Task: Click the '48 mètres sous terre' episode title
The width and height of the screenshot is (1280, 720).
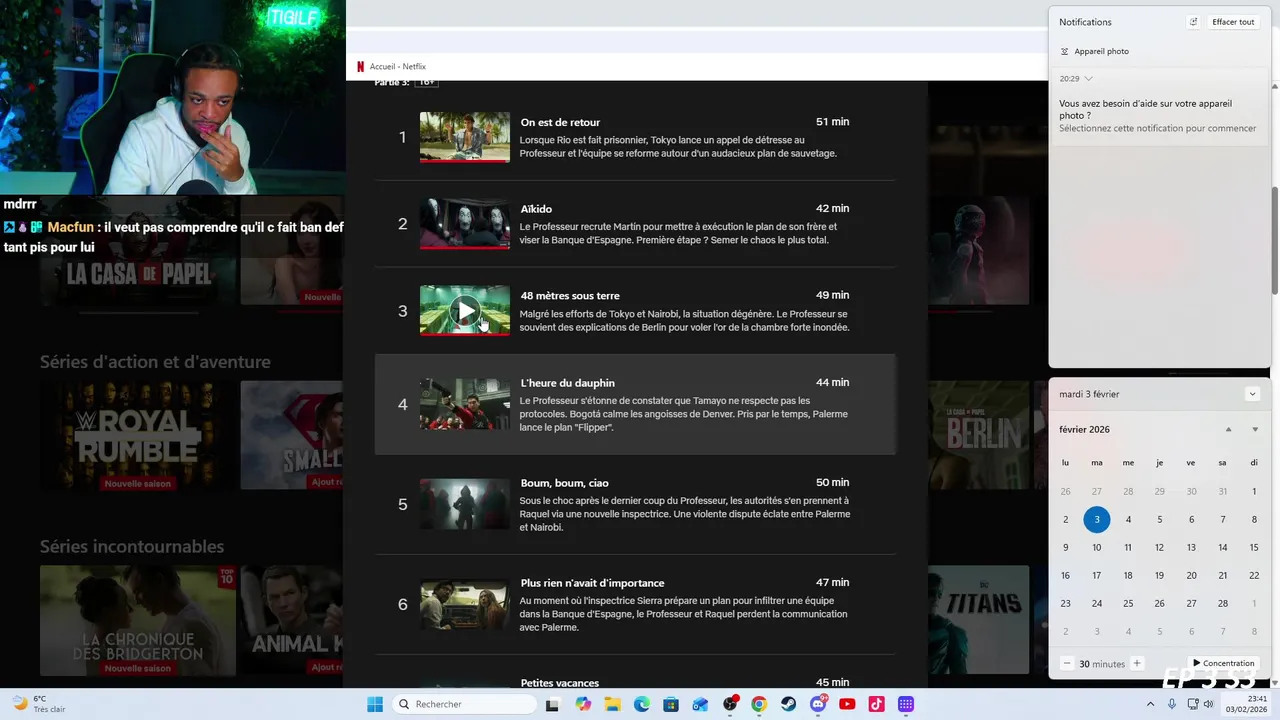Action: click(x=570, y=296)
